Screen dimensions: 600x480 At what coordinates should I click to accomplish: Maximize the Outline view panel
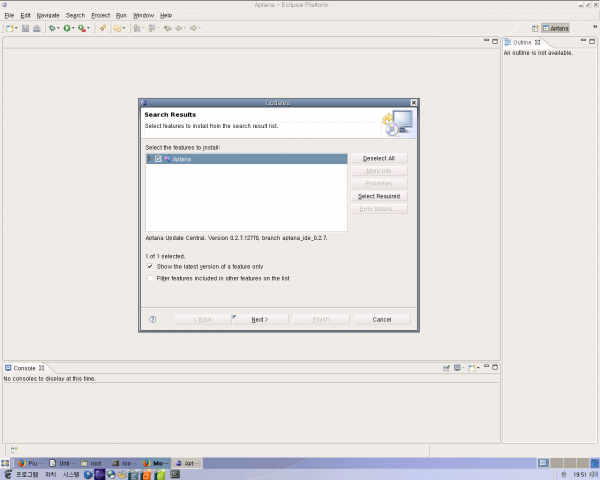(x=592, y=41)
